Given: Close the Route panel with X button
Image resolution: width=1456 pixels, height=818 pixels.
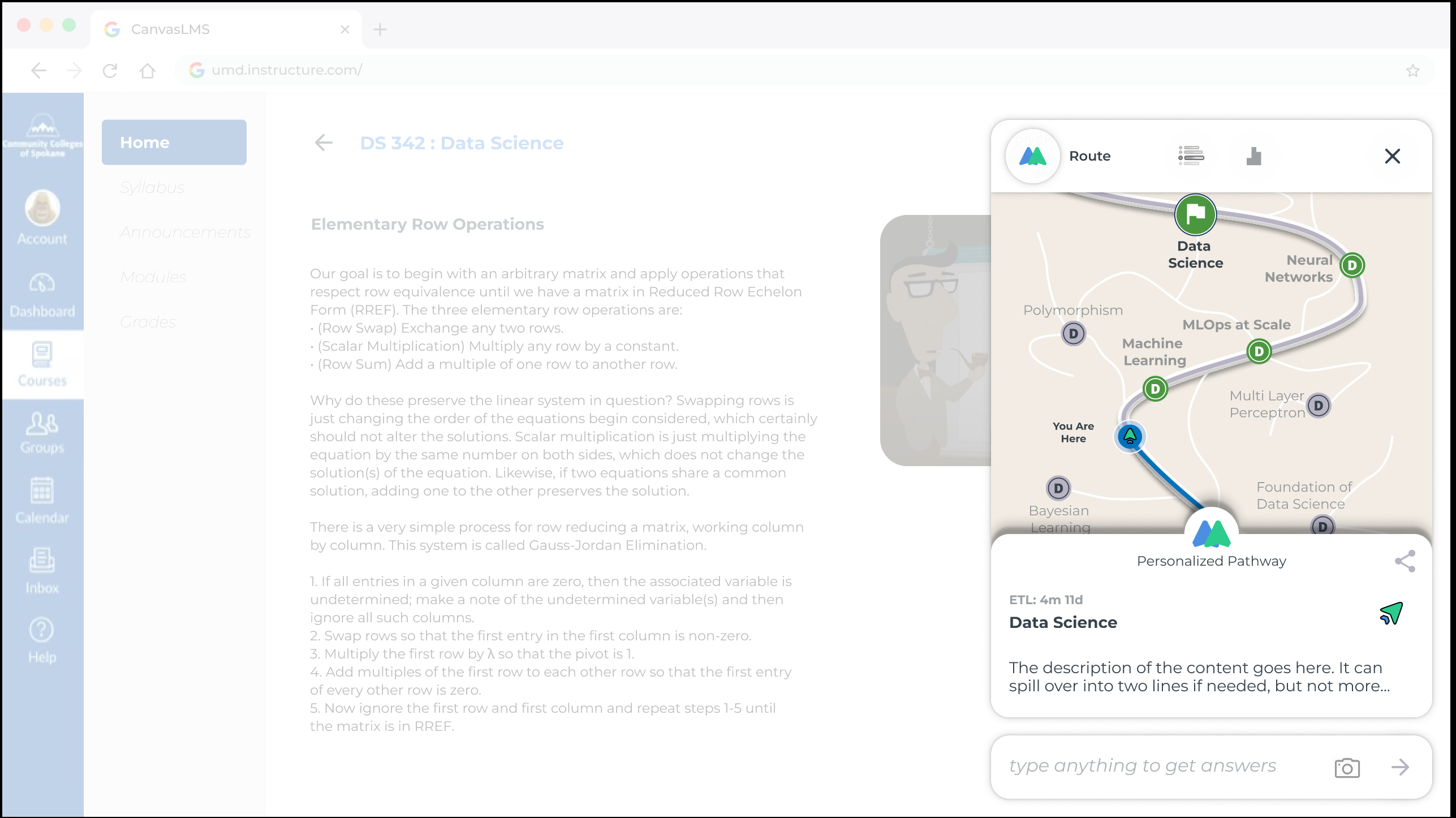Looking at the screenshot, I should 1393,156.
